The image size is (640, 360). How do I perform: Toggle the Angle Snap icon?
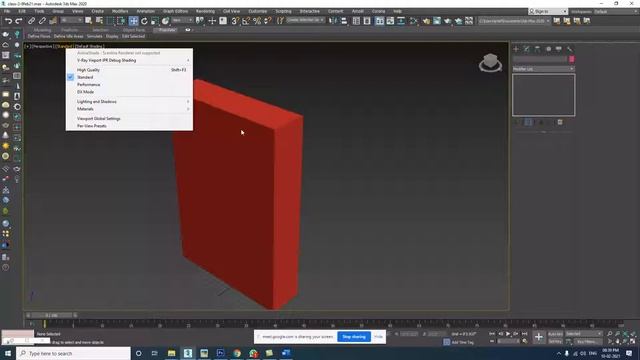click(246, 20)
